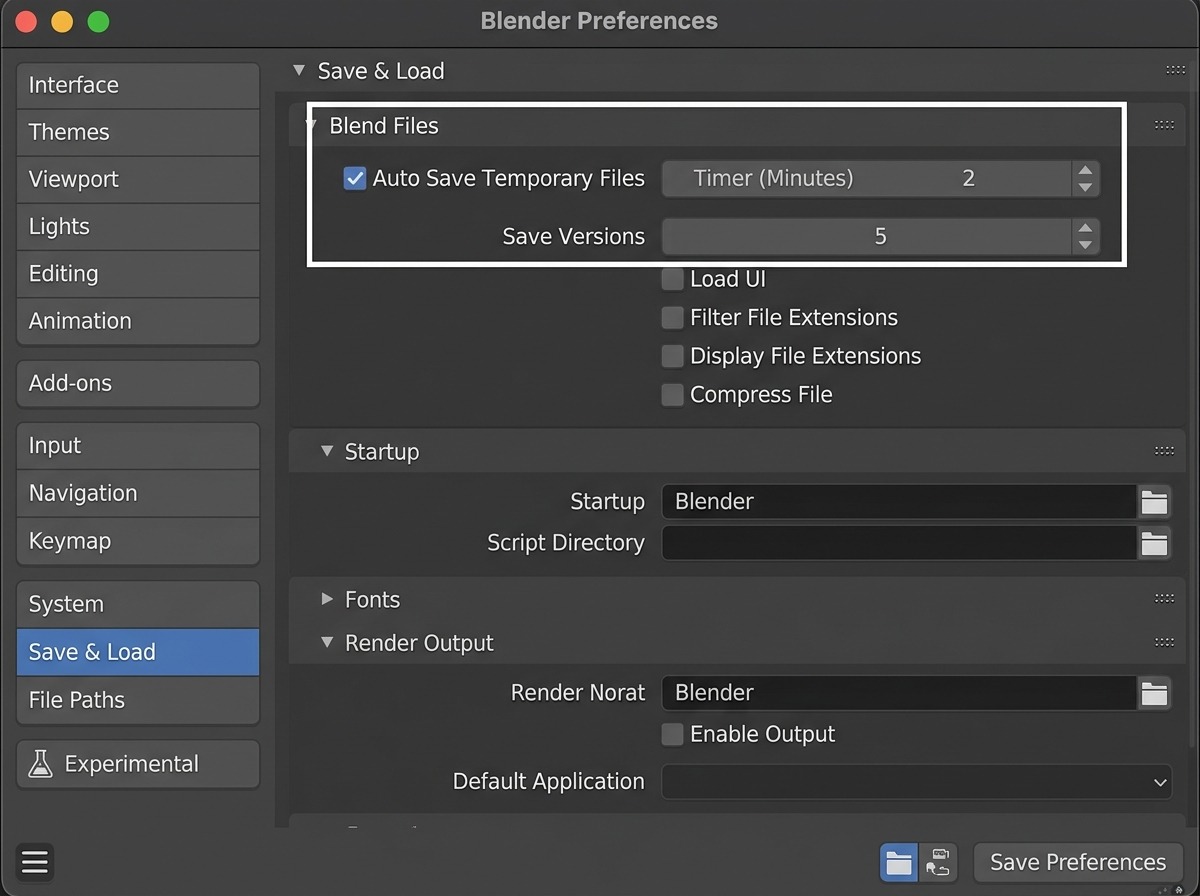Click the Fonts panel grip dots

pyautogui.click(x=1164, y=599)
